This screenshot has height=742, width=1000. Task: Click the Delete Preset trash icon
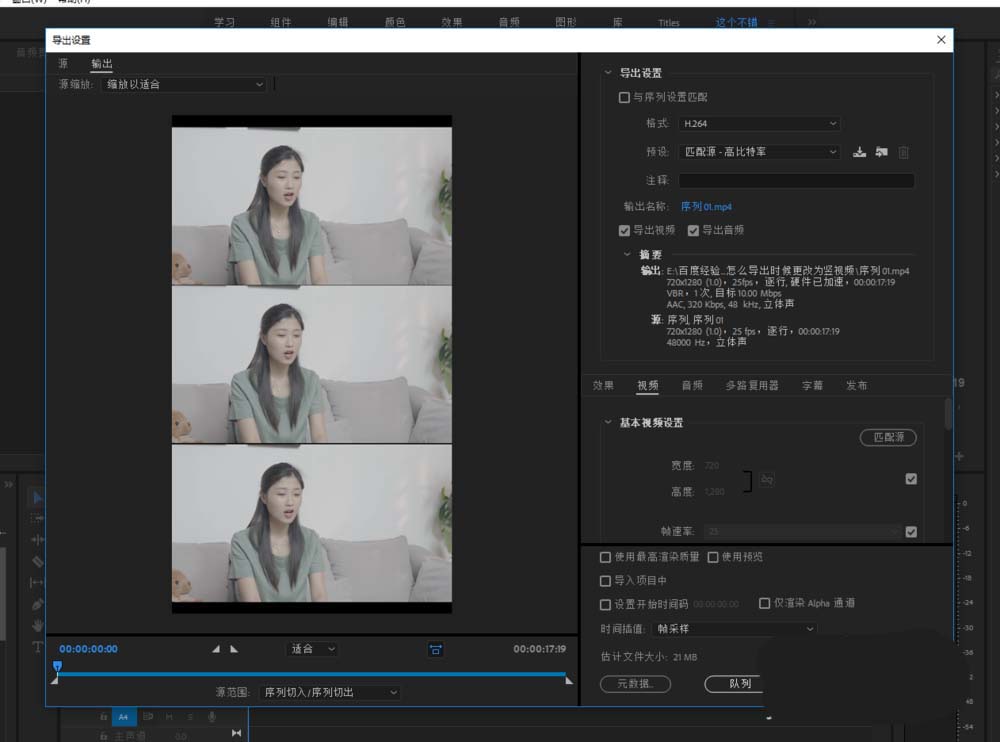coord(903,153)
